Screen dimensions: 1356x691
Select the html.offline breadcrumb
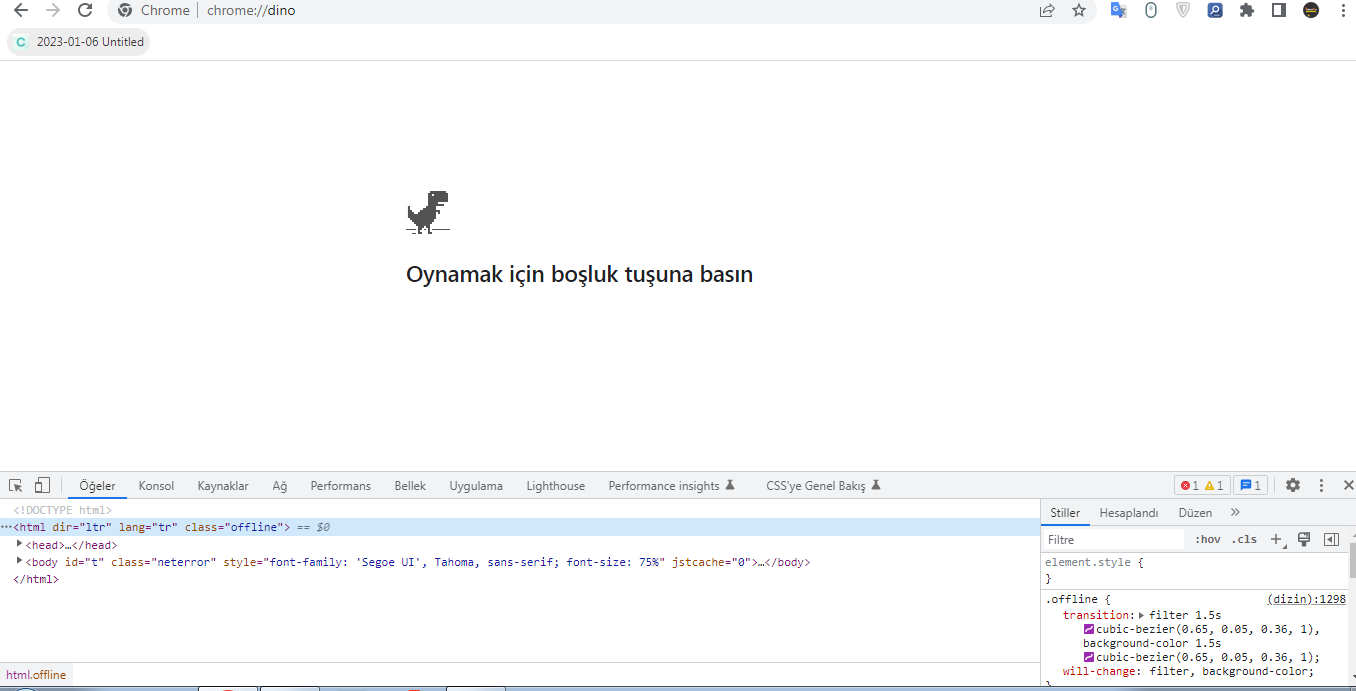pyautogui.click(x=36, y=674)
